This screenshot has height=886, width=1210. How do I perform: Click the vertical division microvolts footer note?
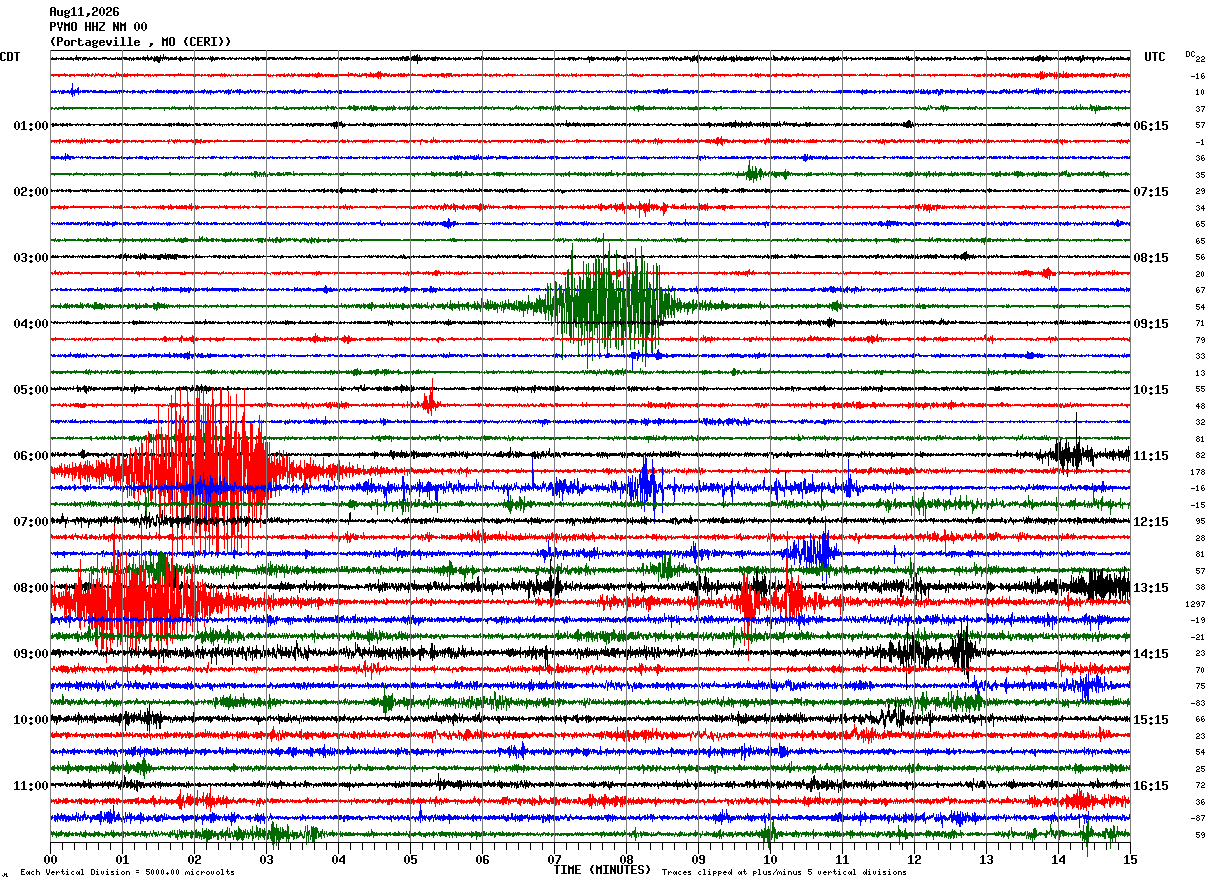coord(127,872)
